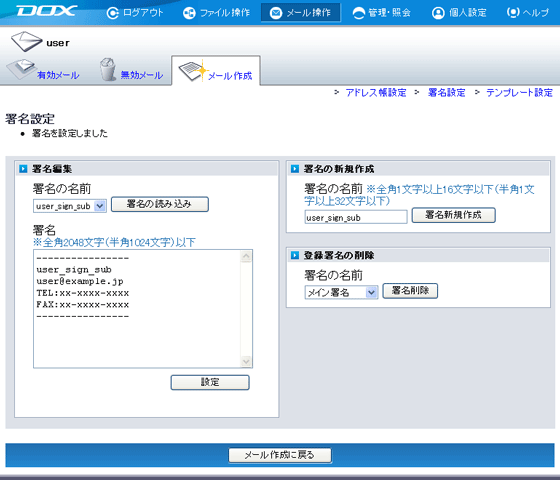Screen dimensions: 560x480
Task: Click the 署名編集 section arrow icon
Action: click(23, 169)
